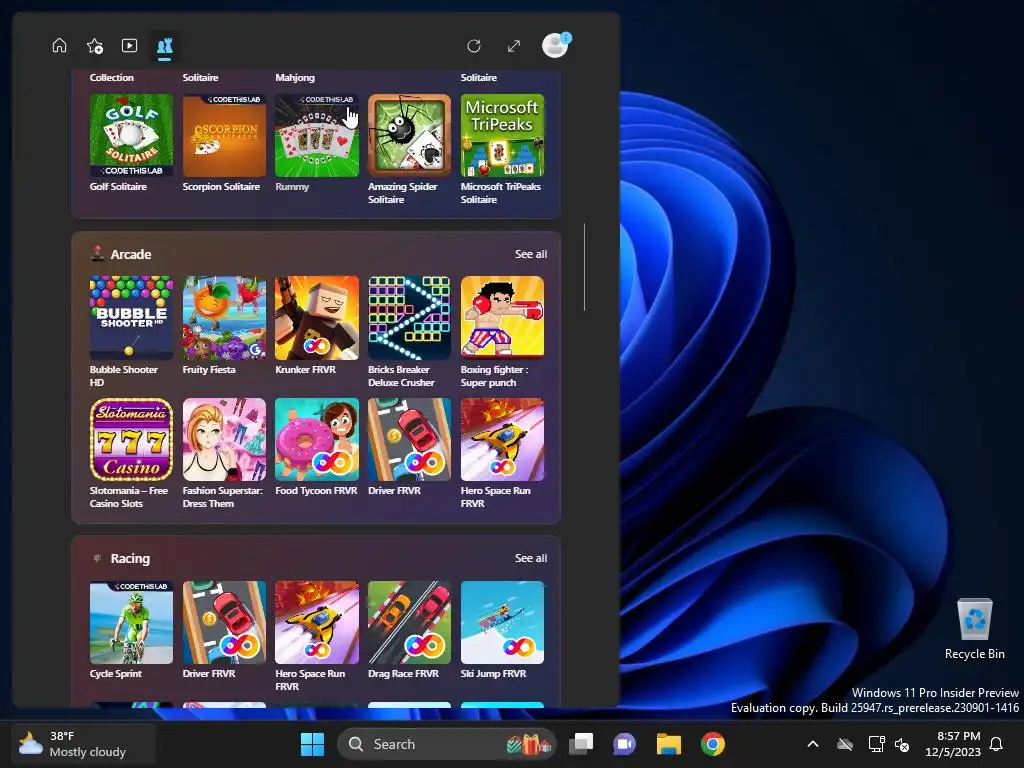The image size is (1024, 768).
Task: Show hidden system tray icons
Action: [x=813, y=744]
